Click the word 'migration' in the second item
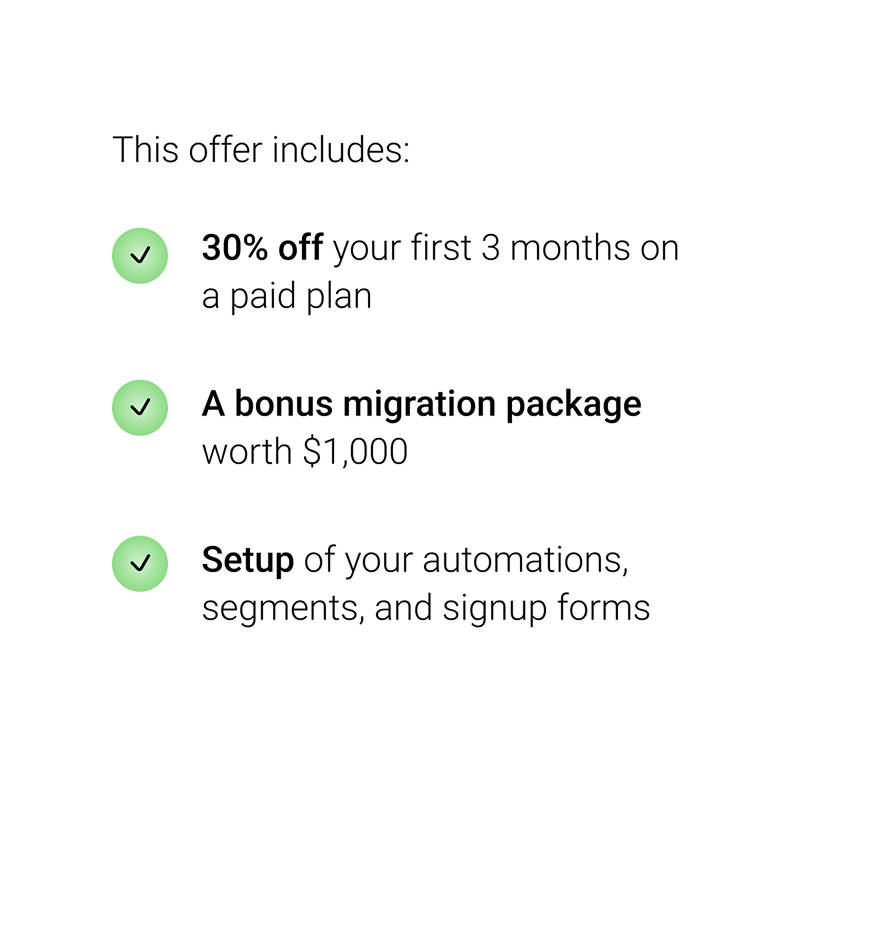Screen dimensions: 896x950 coord(419,404)
